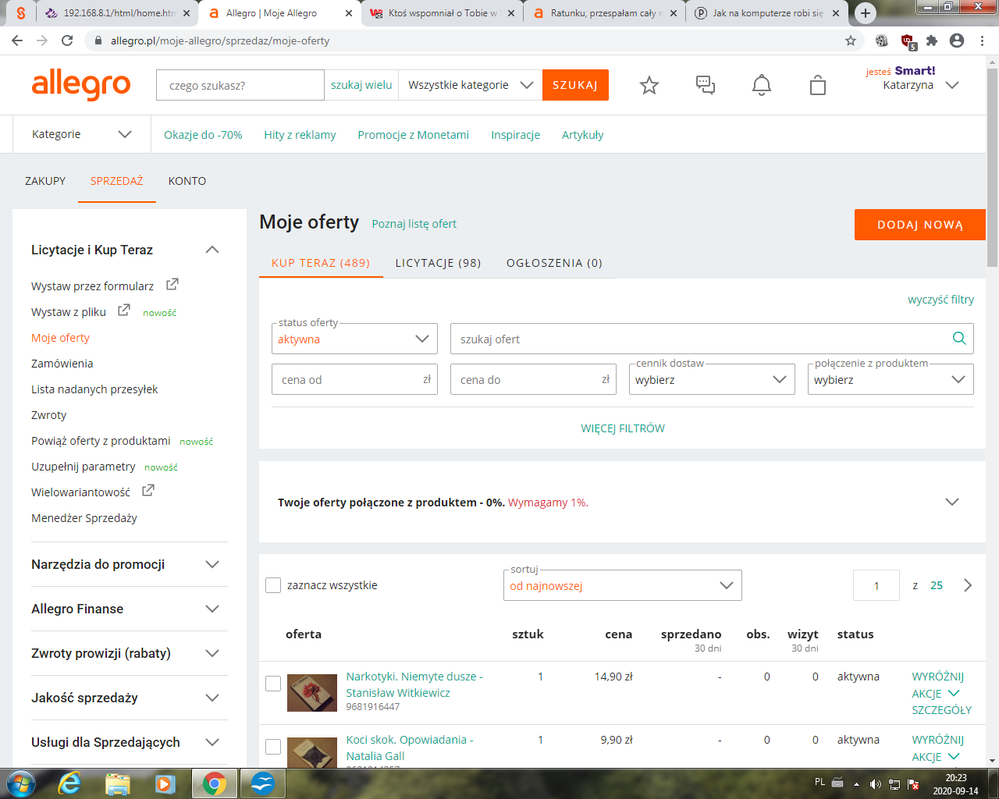Open the 'status oferty' dropdown

point(354,339)
